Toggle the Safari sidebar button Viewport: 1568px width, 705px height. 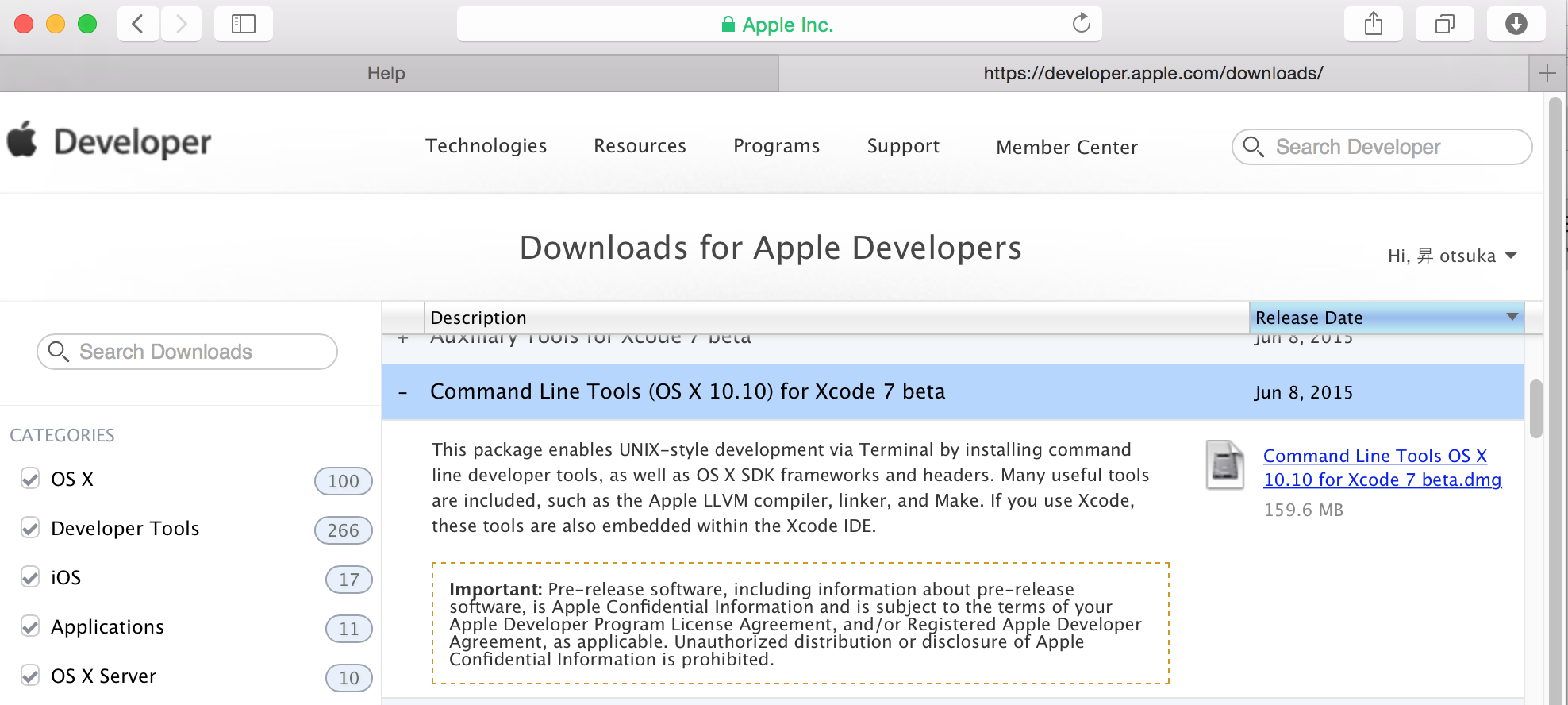[x=244, y=24]
